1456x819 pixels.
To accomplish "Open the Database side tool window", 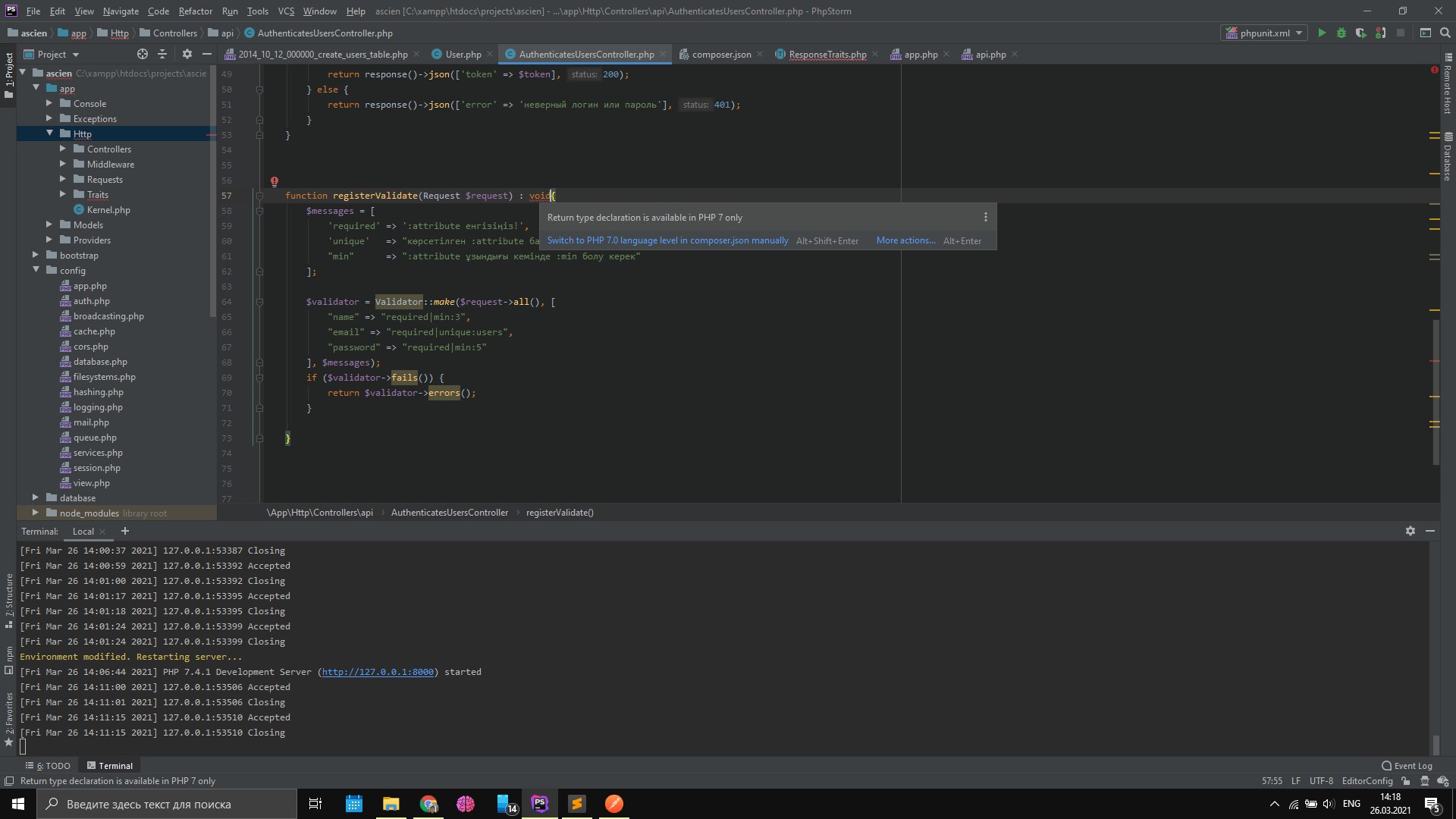I will 1448,156.
